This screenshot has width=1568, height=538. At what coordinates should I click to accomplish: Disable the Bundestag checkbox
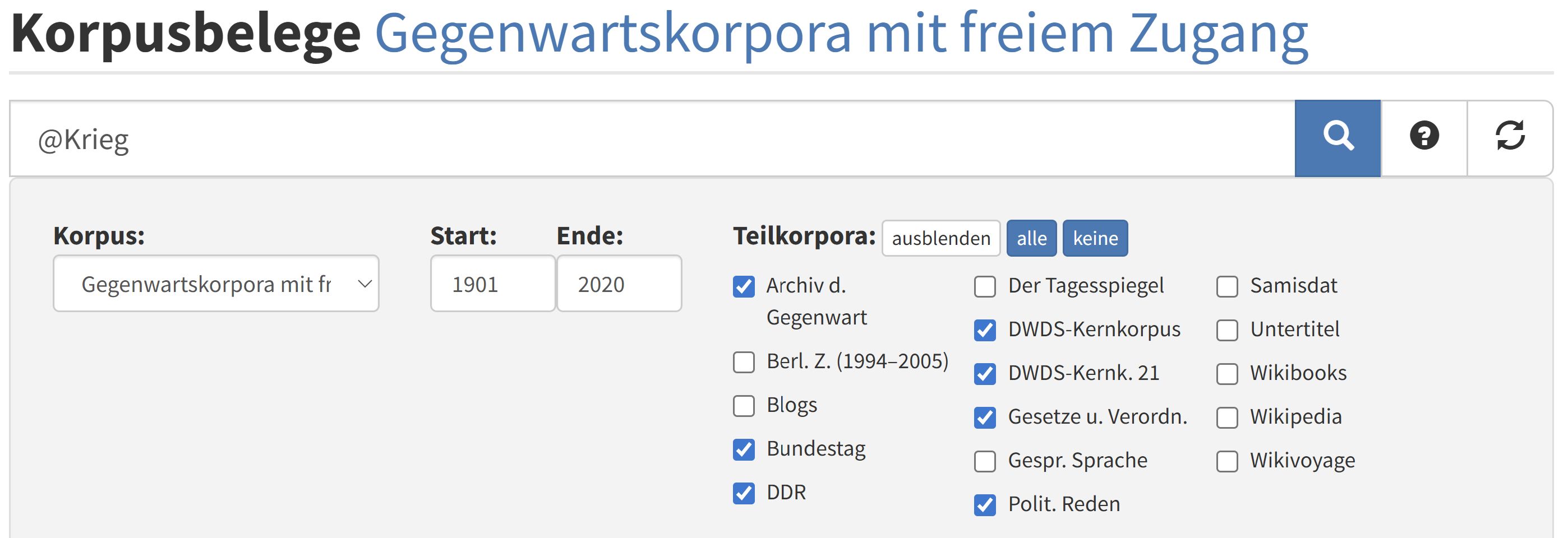click(744, 450)
